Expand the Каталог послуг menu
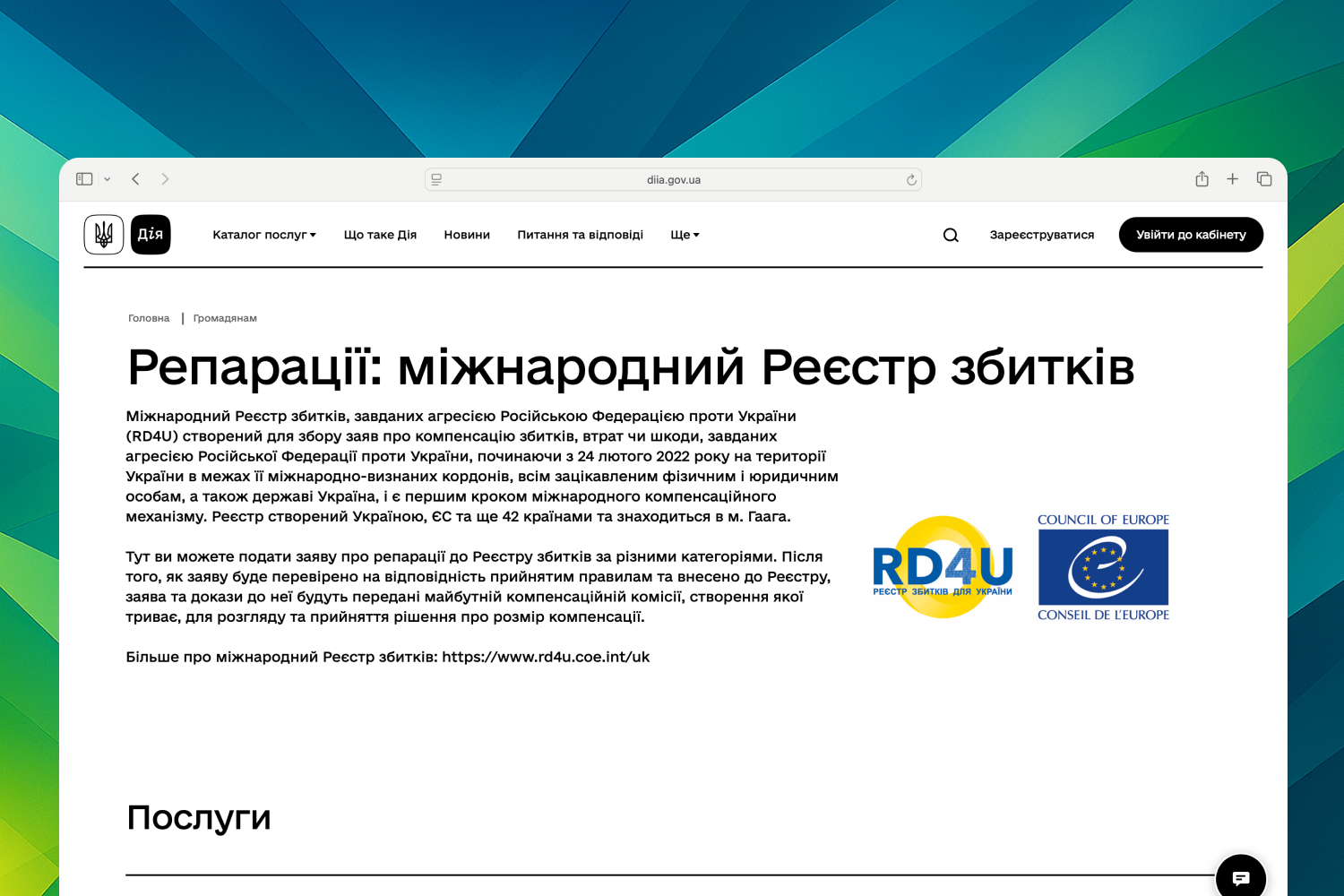This screenshot has height=896, width=1344. click(264, 235)
